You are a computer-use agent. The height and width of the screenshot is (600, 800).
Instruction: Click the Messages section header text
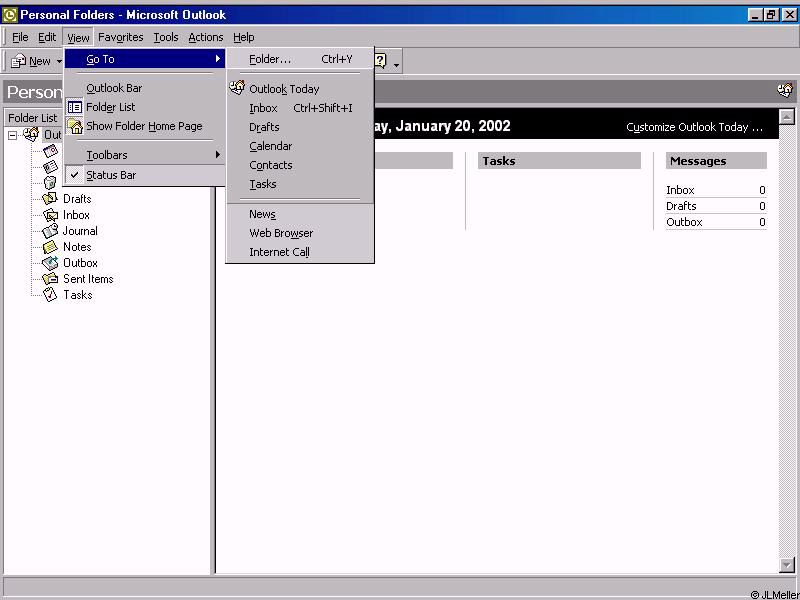pyautogui.click(x=698, y=161)
